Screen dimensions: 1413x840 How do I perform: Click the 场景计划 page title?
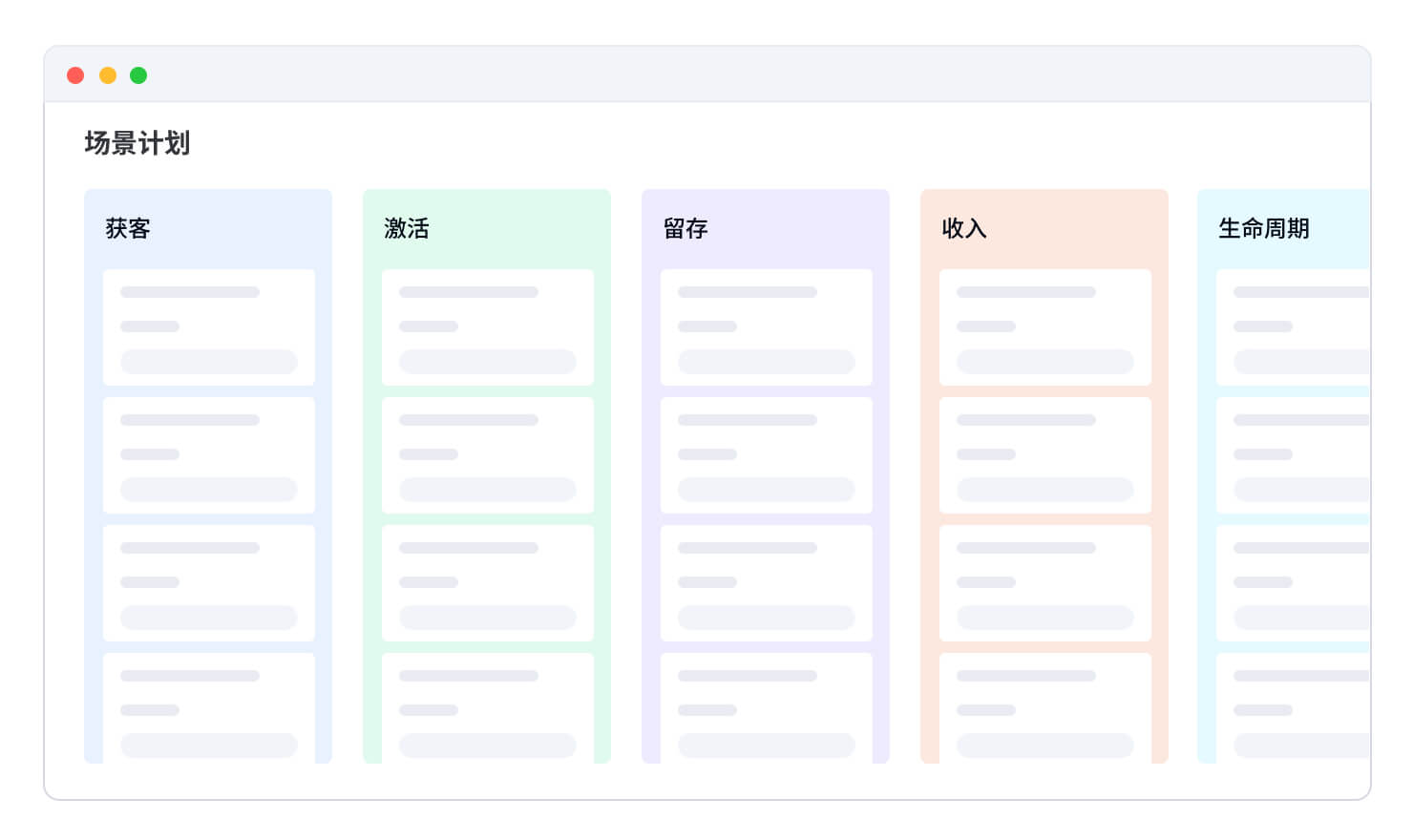coord(137,143)
